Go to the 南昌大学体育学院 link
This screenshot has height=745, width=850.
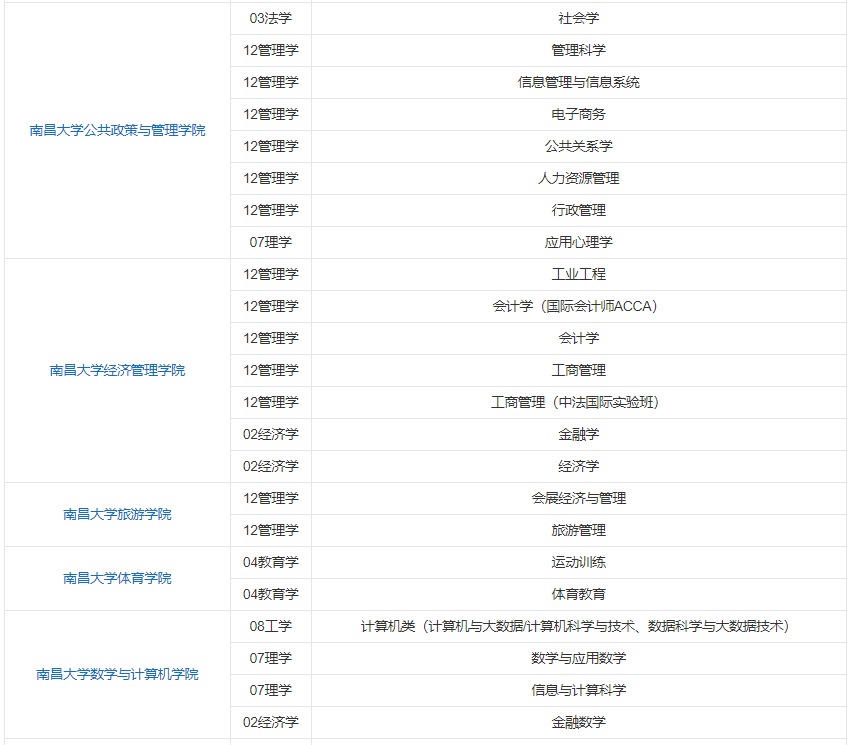pos(117,578)
